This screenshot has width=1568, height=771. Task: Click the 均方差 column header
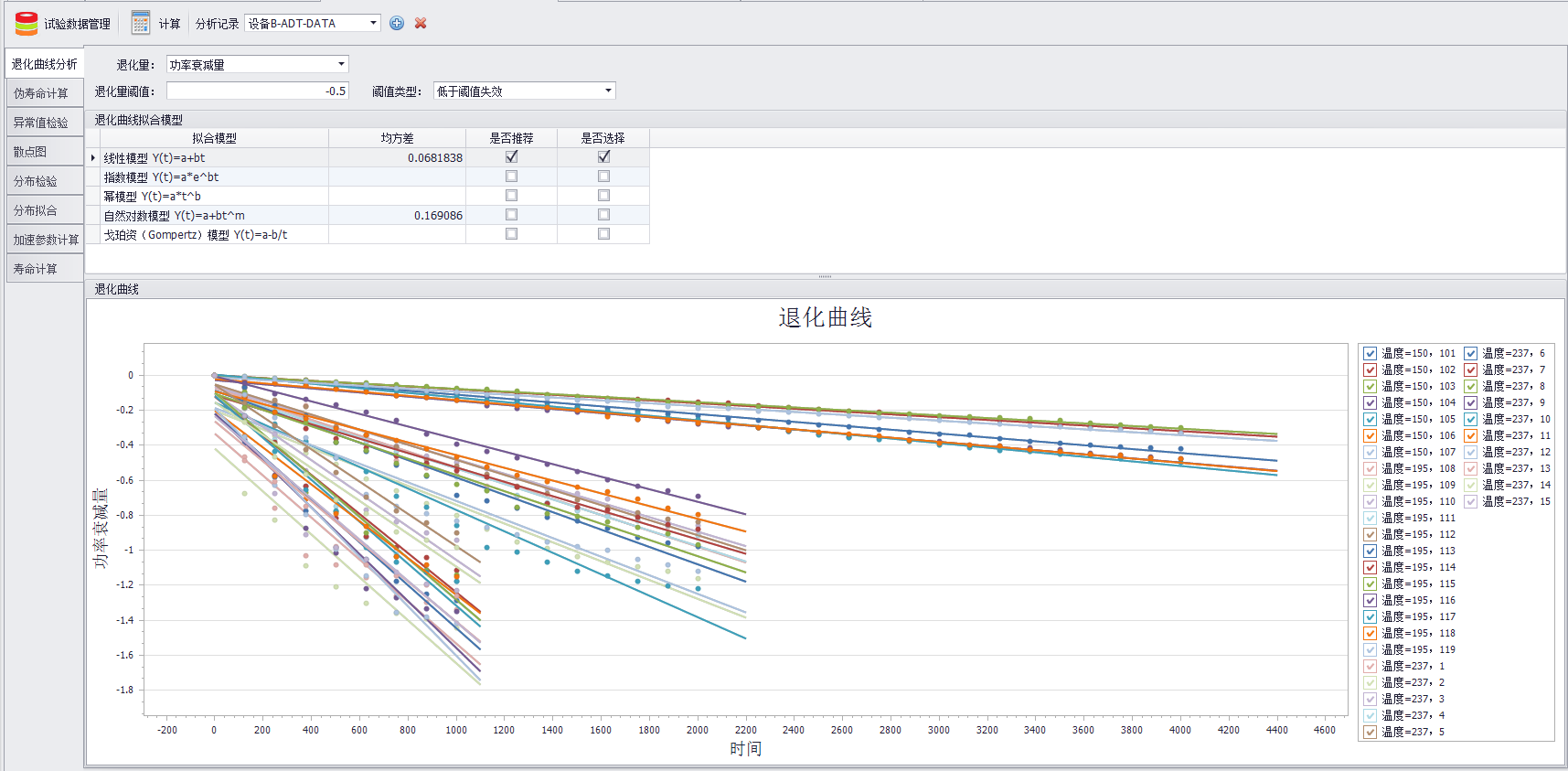[397, 138]
